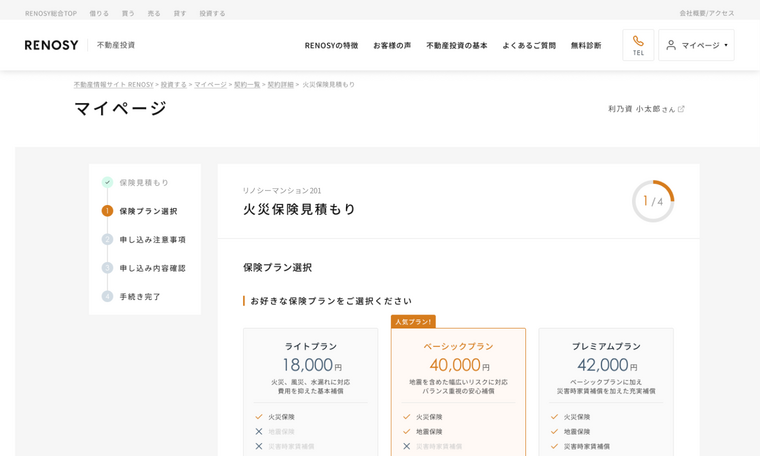760x456 pixels.
Task: Click the 災害時家賃補償 checkmark icon in プレミアムプラン
Action: click(554, 446)
